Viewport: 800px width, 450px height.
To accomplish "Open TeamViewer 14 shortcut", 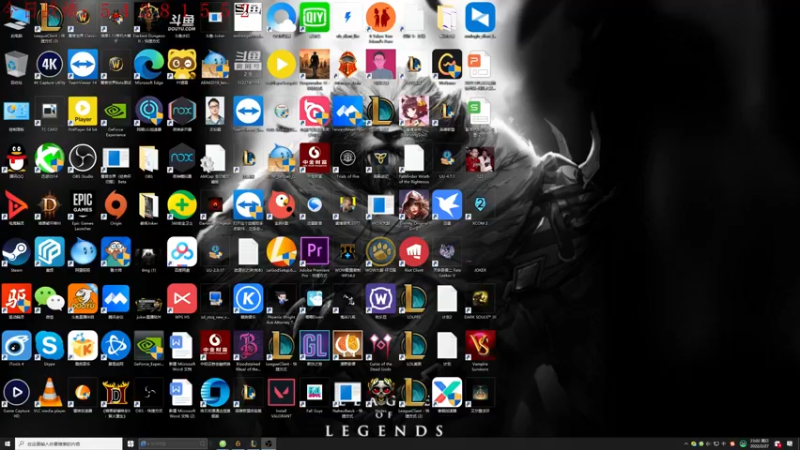I will point(83,64).
